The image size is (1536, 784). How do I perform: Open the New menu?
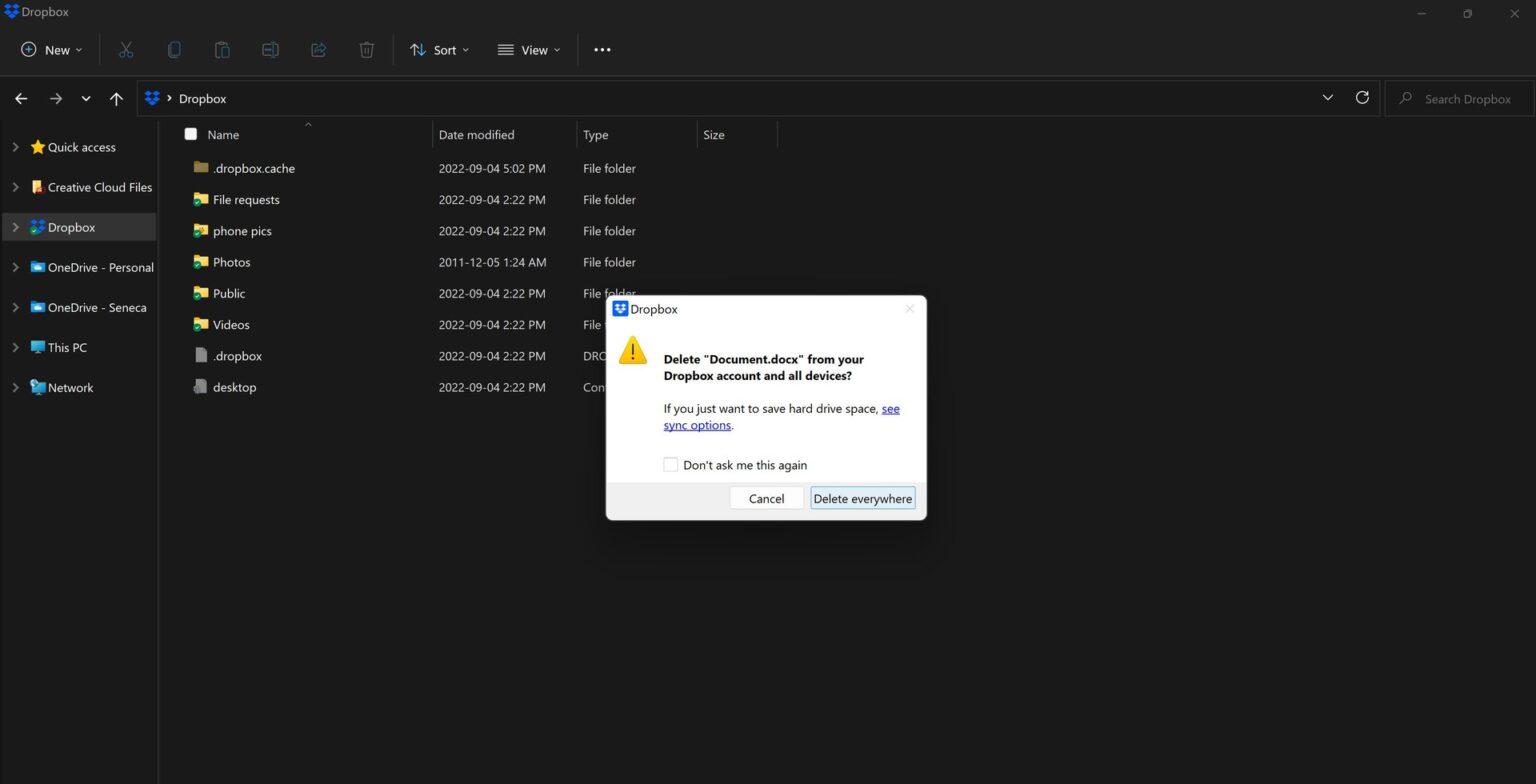coord(49,49)
